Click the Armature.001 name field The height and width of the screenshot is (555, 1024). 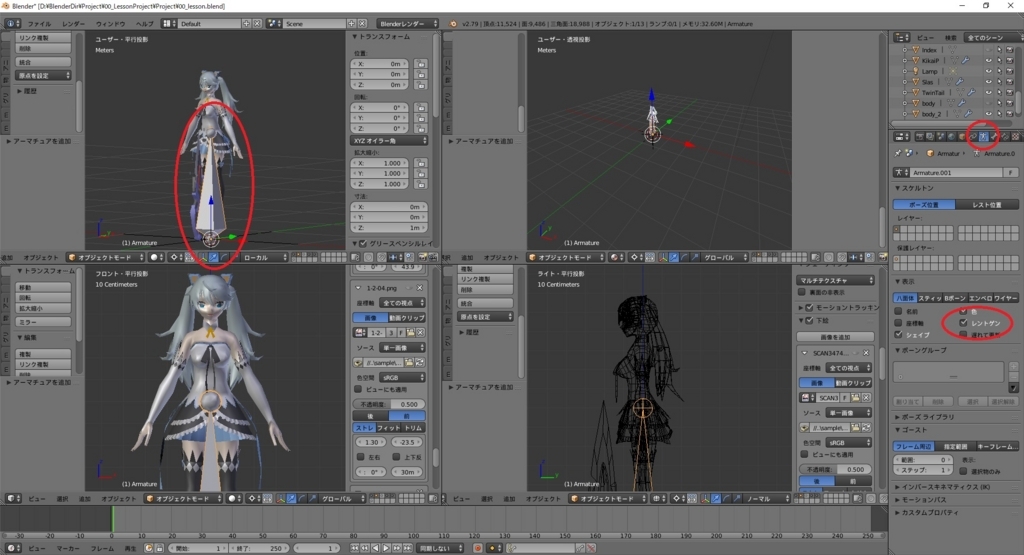click(957, 172)
